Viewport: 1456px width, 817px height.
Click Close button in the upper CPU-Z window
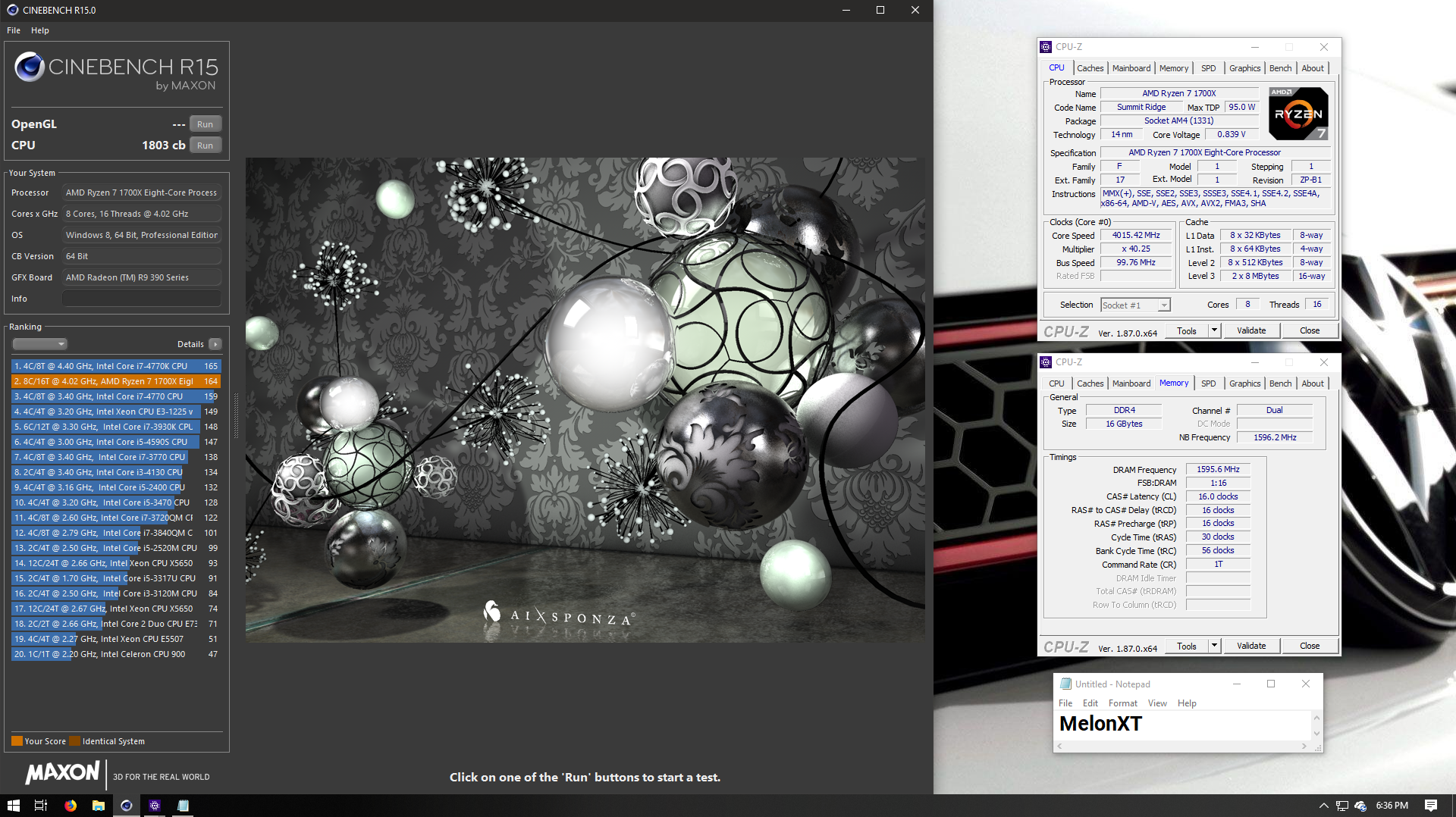(x=1310, y=331)
